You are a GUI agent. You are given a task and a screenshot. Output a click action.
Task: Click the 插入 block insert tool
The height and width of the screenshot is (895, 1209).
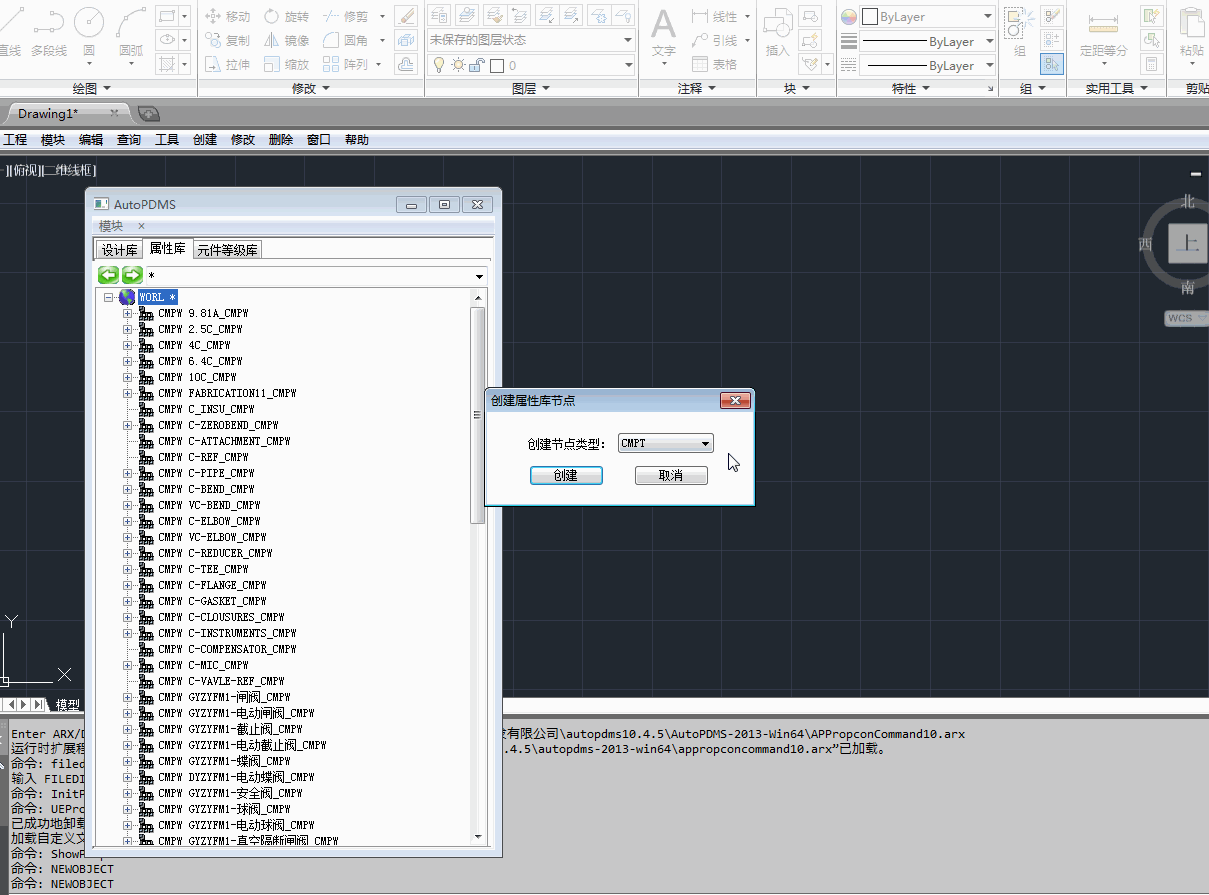pos(777,32)
